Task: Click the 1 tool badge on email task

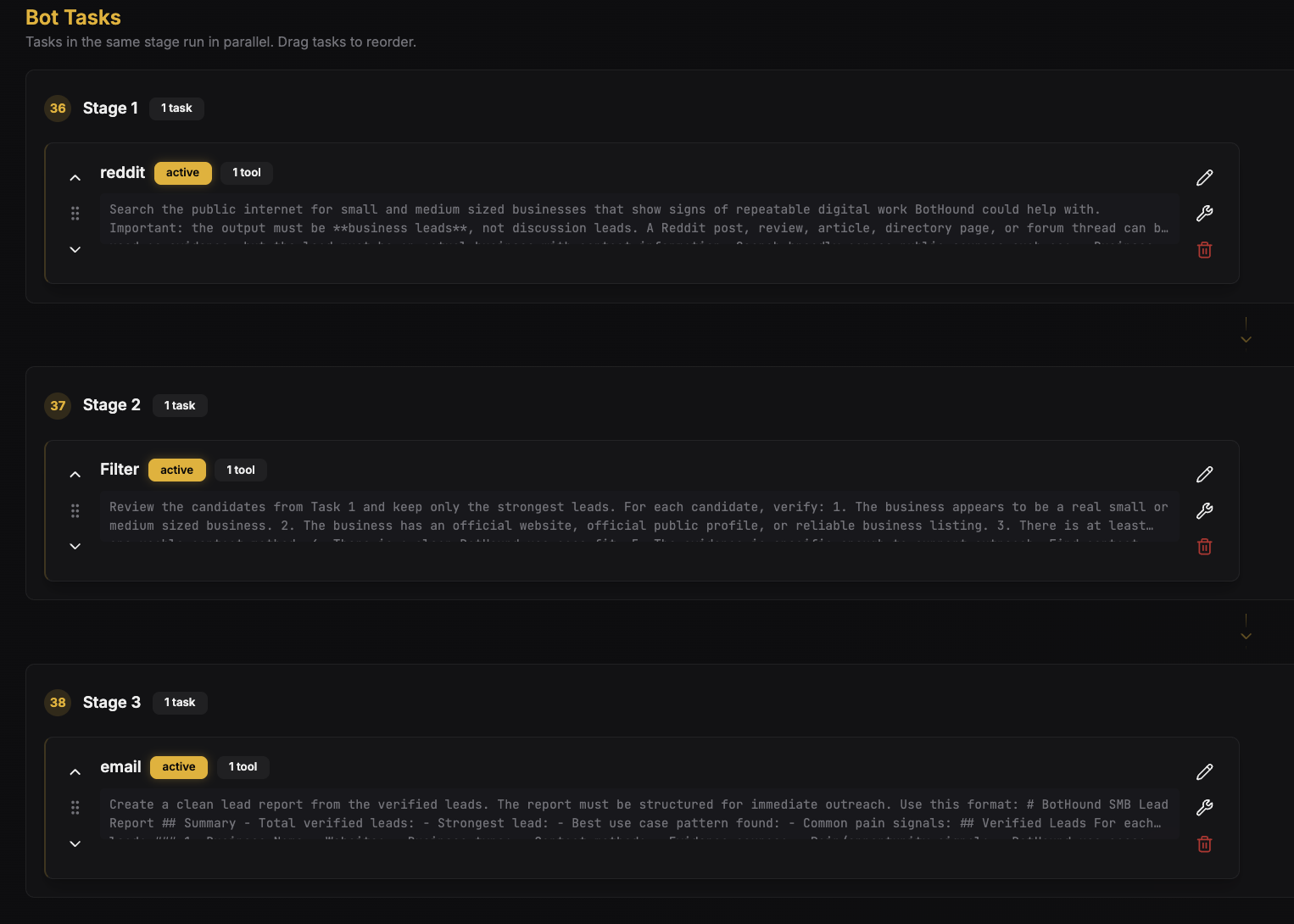Action: 243,767
